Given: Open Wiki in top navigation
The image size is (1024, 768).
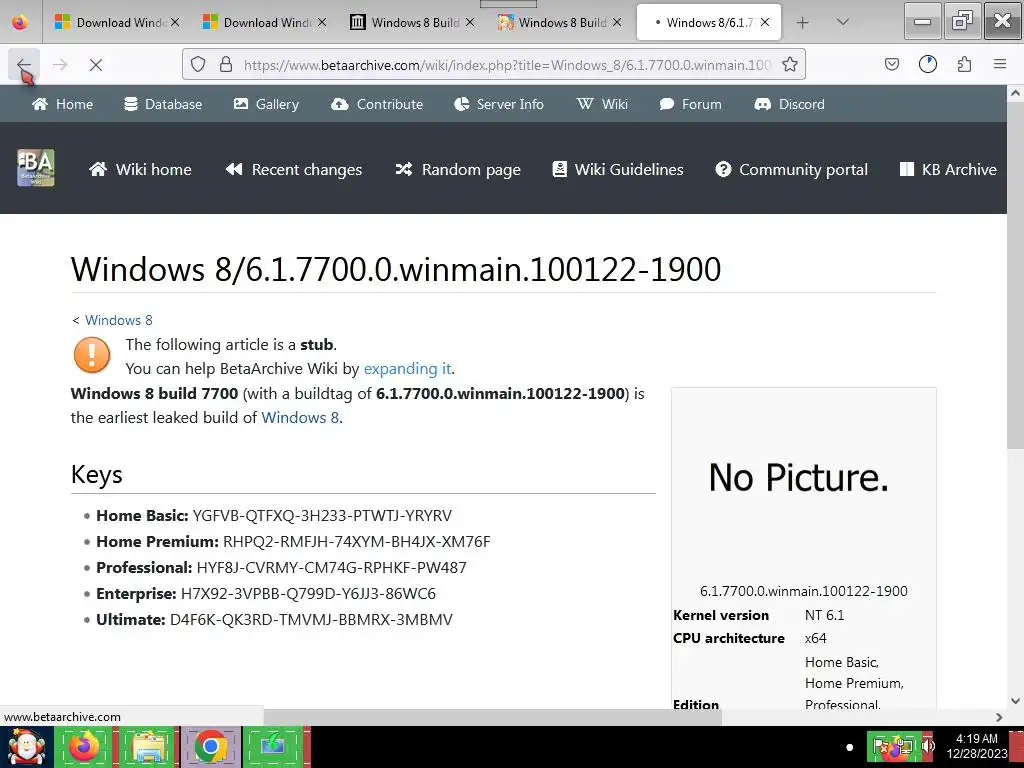Looking at the screenshot, I should (602, 104).
